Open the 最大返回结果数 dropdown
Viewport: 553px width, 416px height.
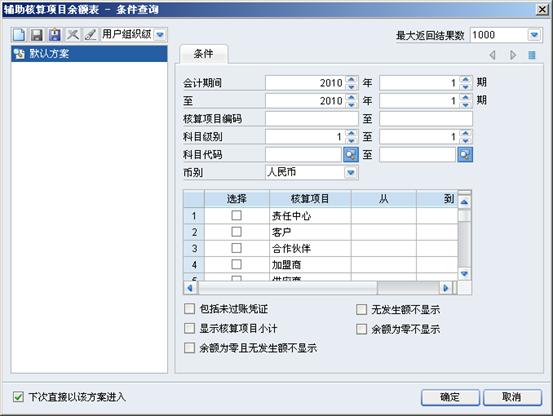(x=534, y=35)
